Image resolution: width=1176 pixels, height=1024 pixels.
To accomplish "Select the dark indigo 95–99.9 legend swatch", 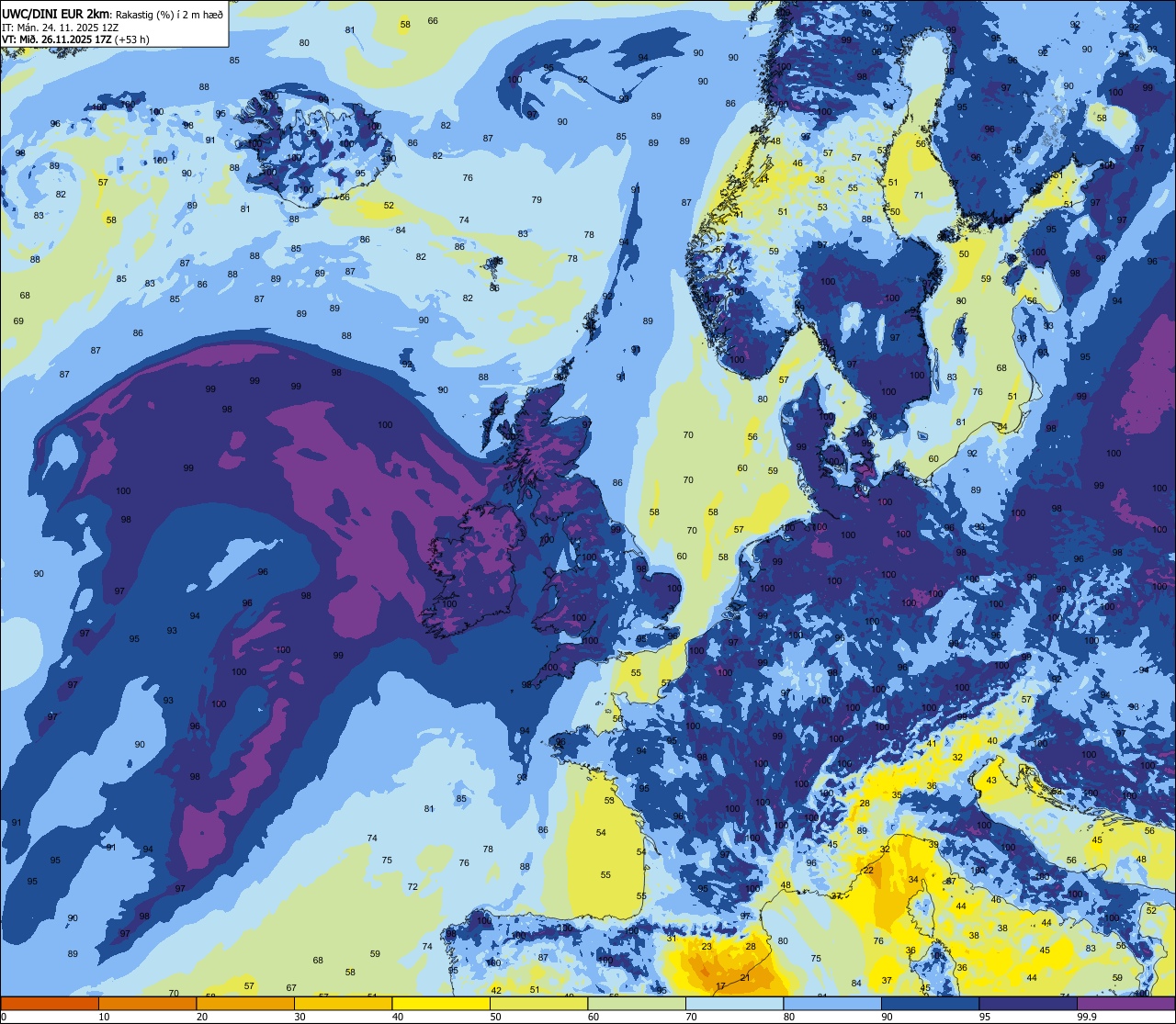I will point(1028,1004).
